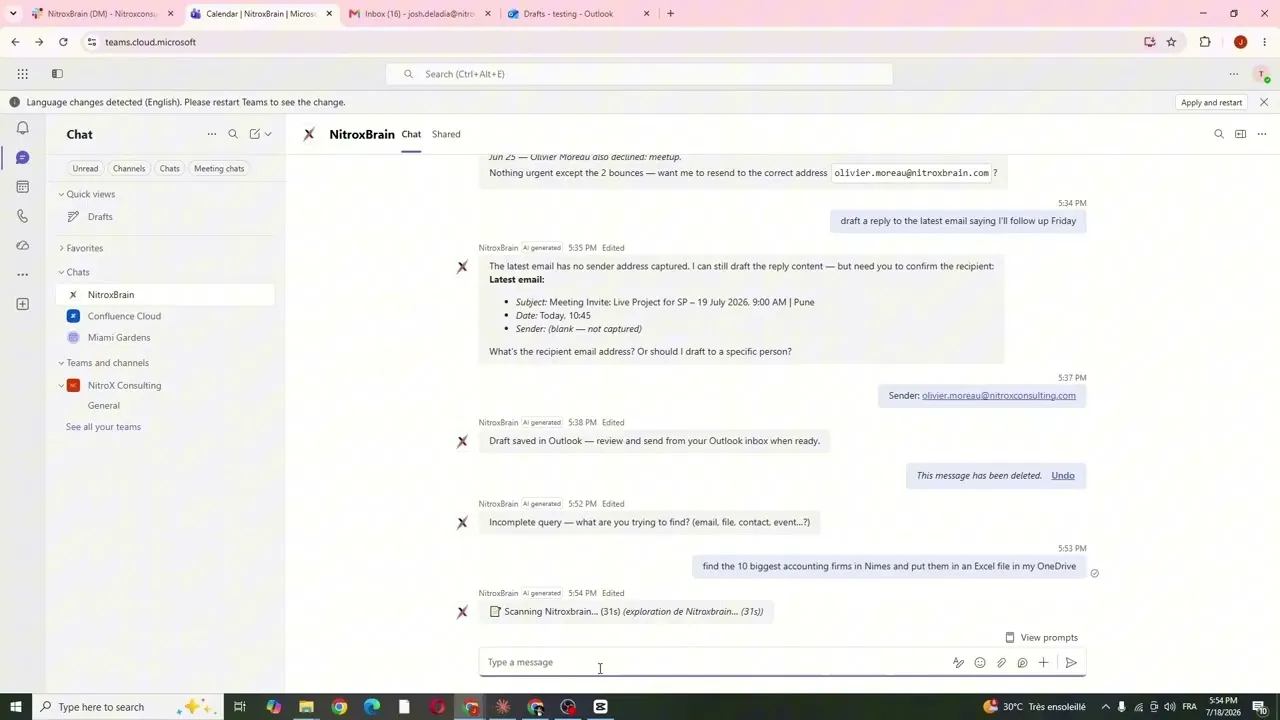Open the Calendar icon in left rail
Viewport: 1280px width, 720px height.
coord(22,186)
